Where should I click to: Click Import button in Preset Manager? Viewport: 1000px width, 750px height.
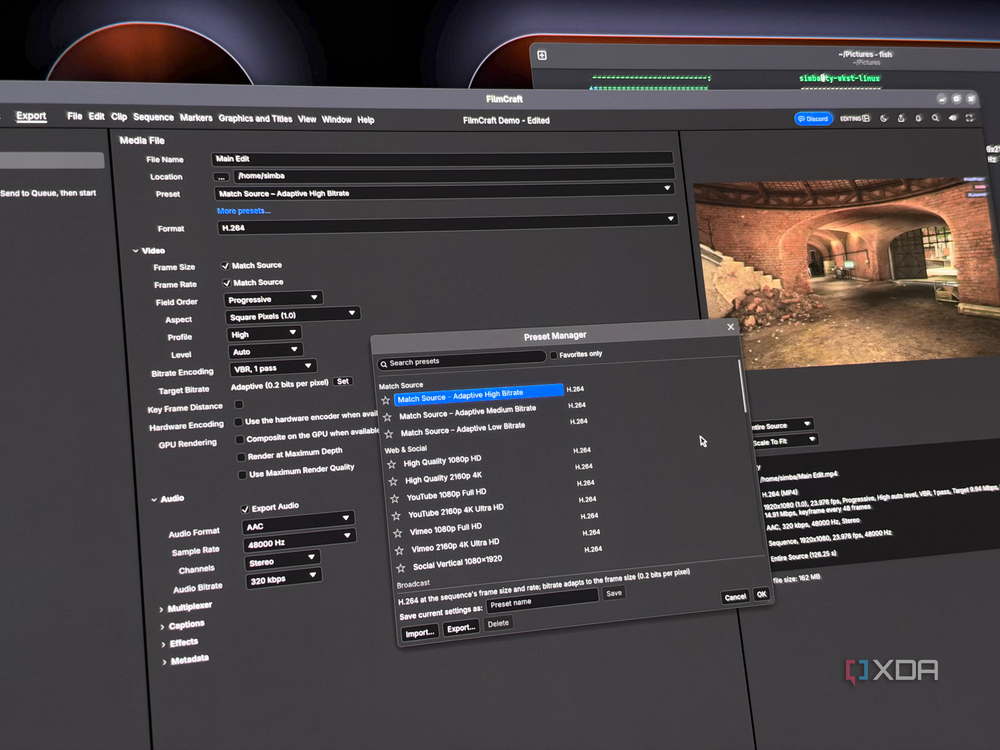420,633
